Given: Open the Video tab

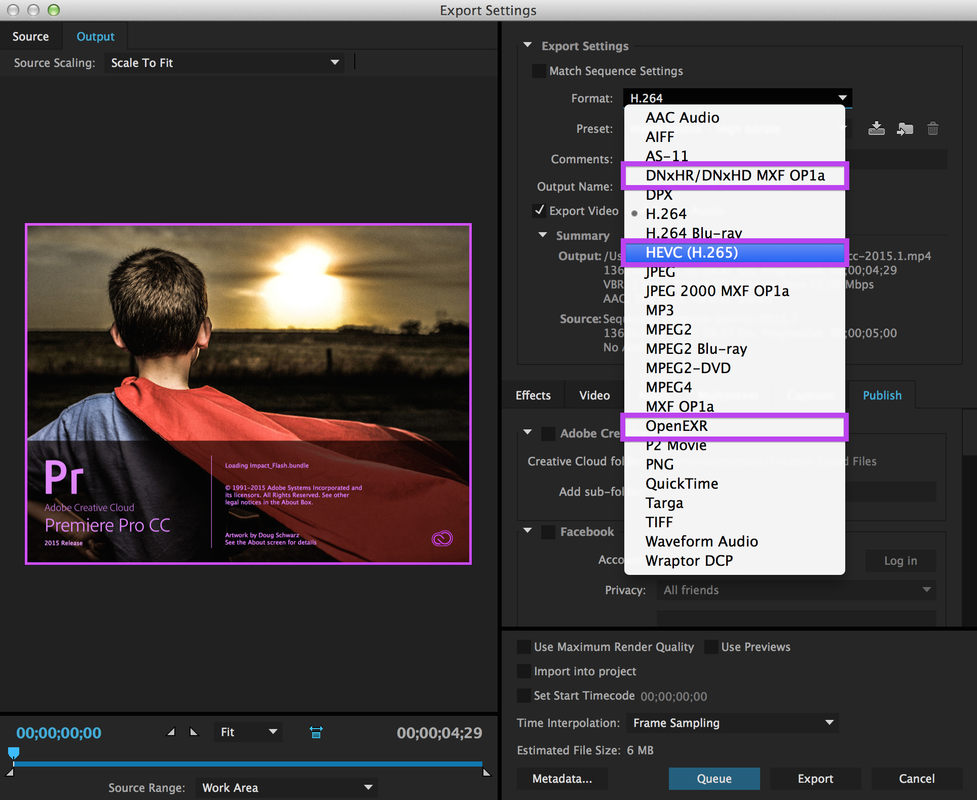Looking at the screenshot, I should click(594, 395).
